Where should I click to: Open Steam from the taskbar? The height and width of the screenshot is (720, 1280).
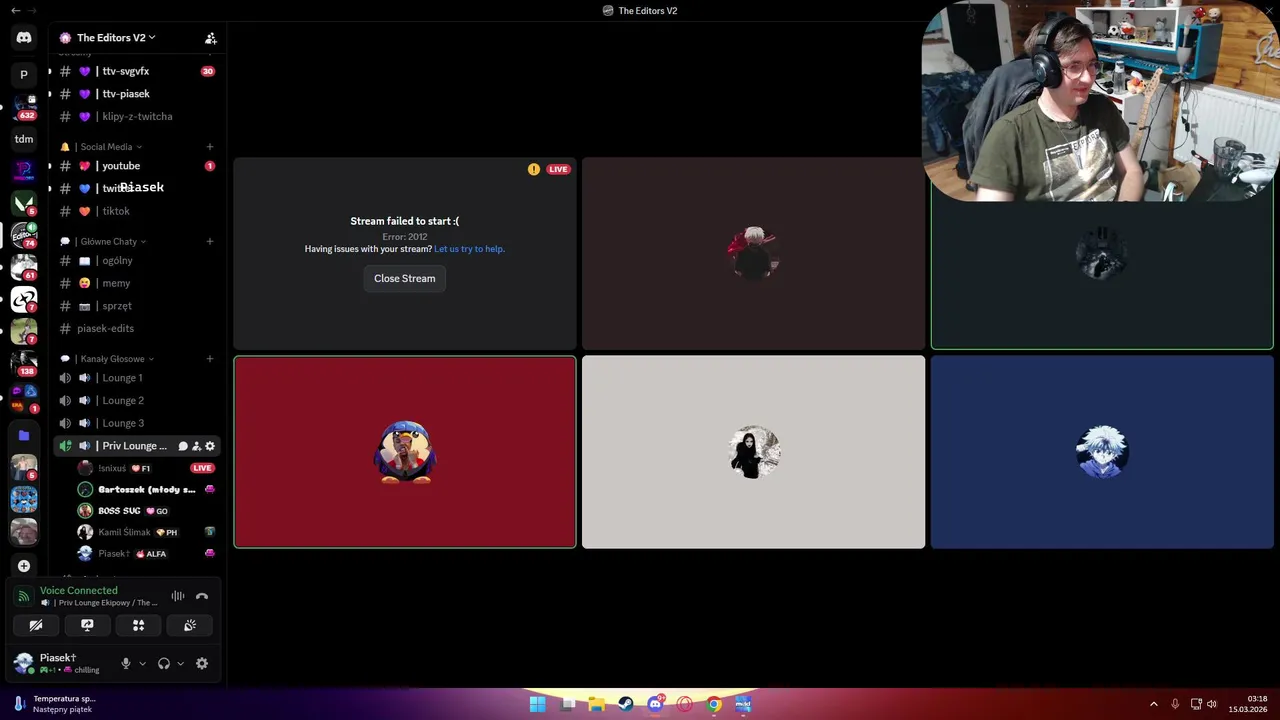click(625, 704)
